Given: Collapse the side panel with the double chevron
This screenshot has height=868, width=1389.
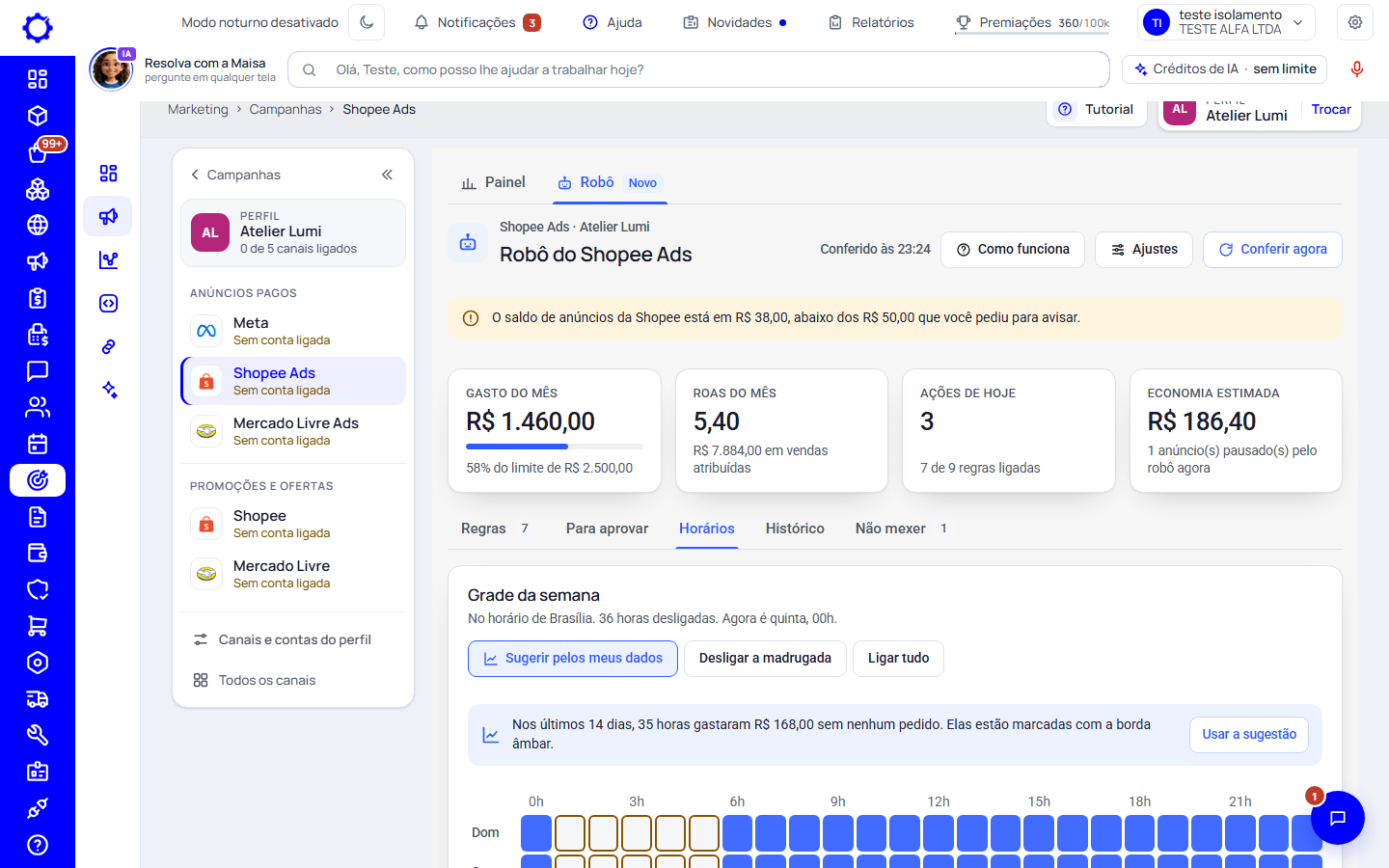Looking at the screenshot, I should 387,175.
